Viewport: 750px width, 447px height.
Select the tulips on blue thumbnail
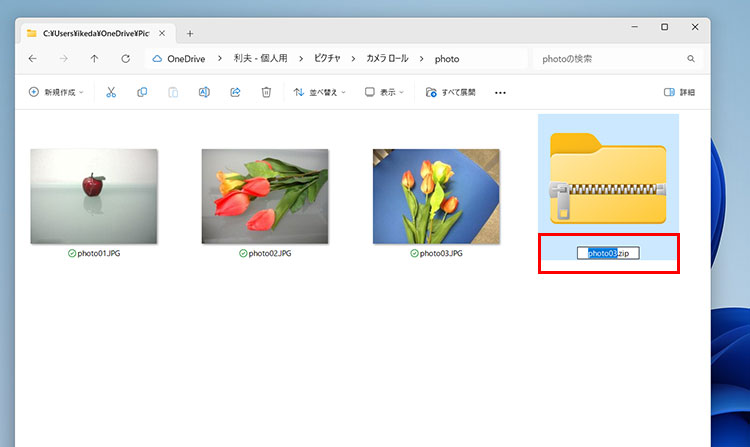coord(436,196)
